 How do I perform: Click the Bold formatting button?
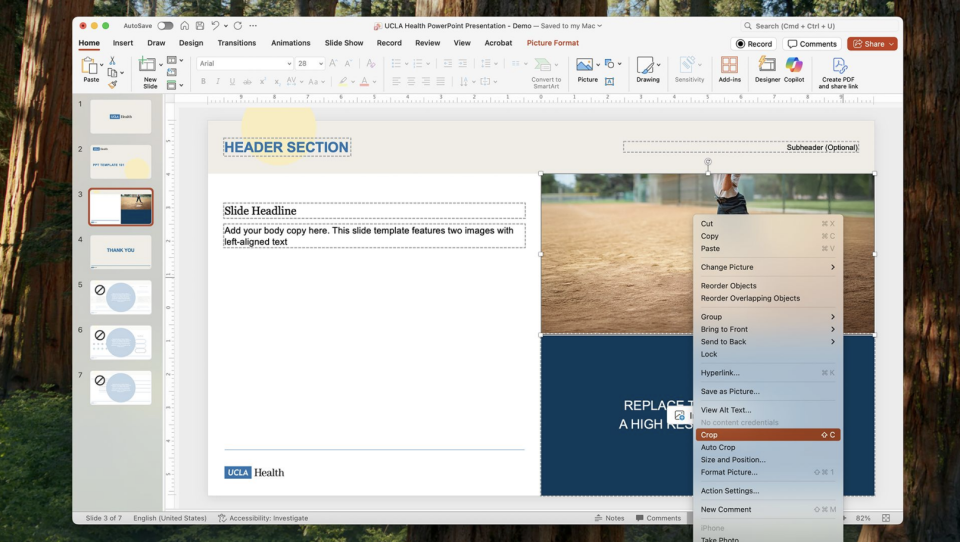pyautogui.click(x=203, y=81)
